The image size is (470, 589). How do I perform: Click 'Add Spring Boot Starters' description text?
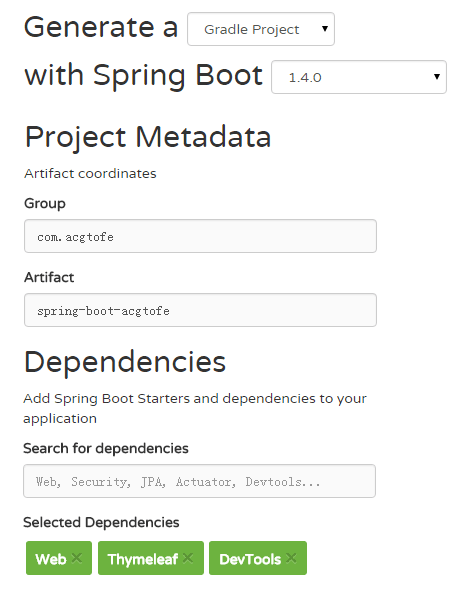(195, 408)
